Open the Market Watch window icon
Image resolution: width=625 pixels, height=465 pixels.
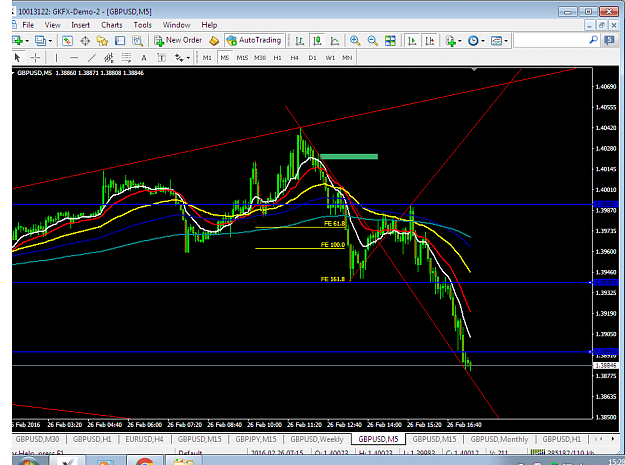point(67,41)
